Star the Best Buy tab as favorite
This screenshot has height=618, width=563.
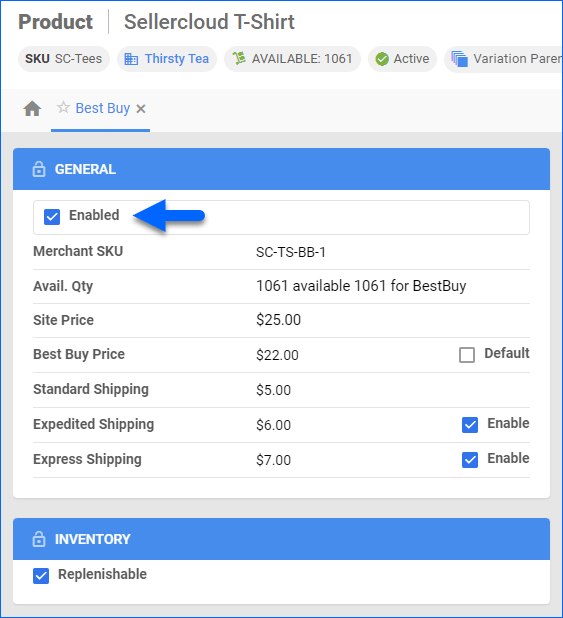point(63,107)
